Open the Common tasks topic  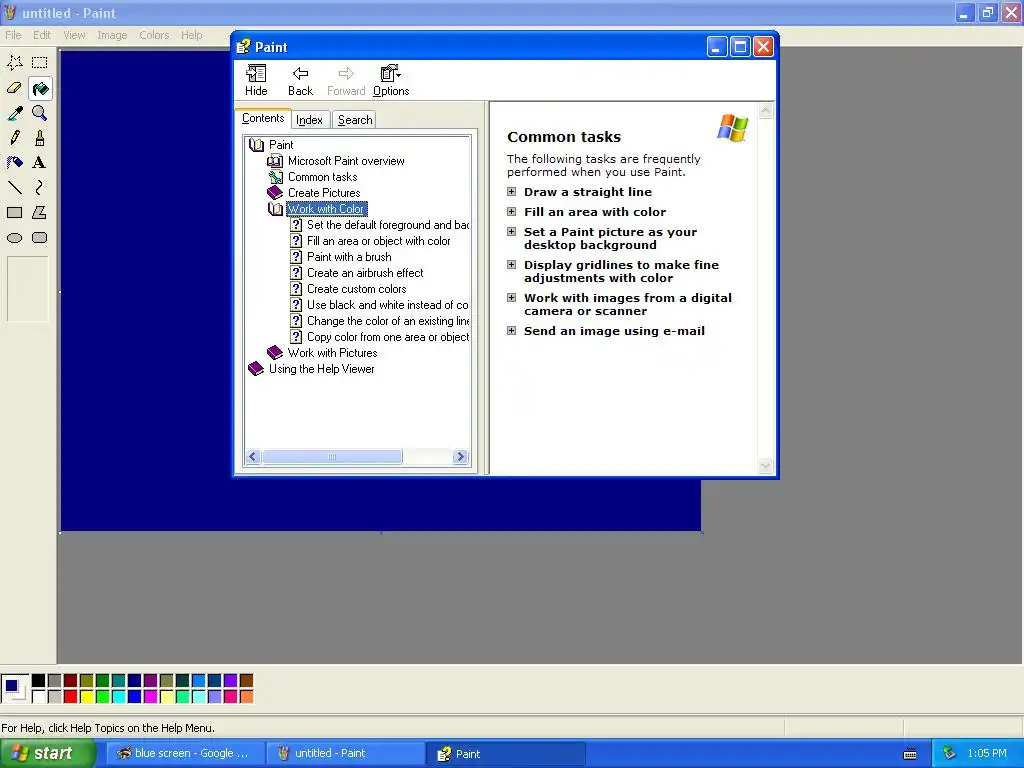[x=323, y=177]
